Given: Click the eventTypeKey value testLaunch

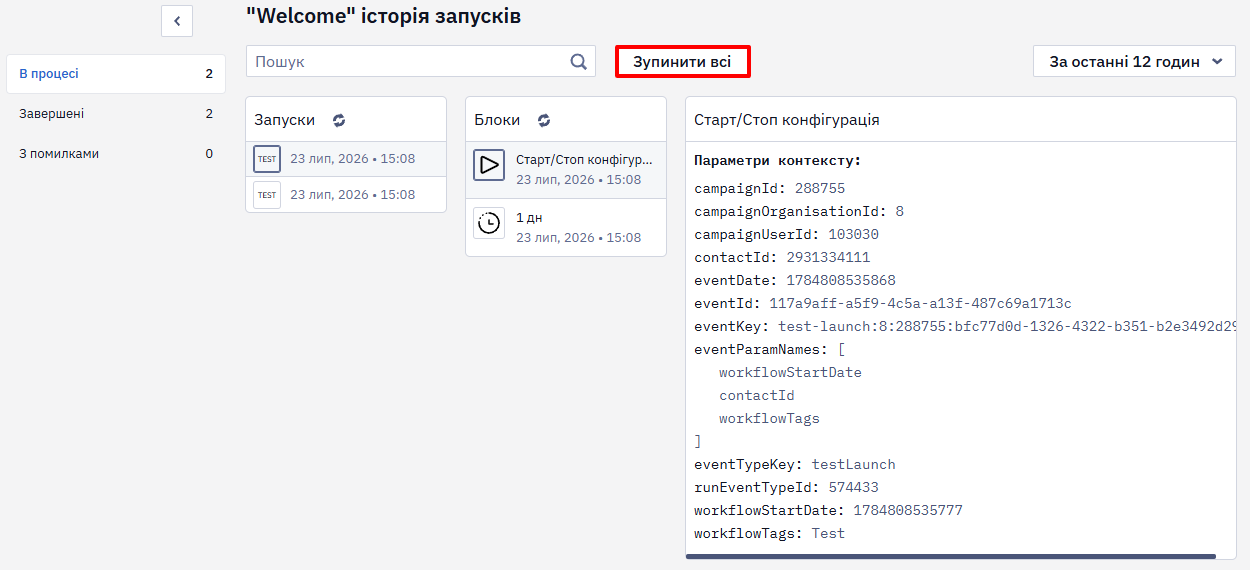Looking at the screenshot, I should point(853,464).
